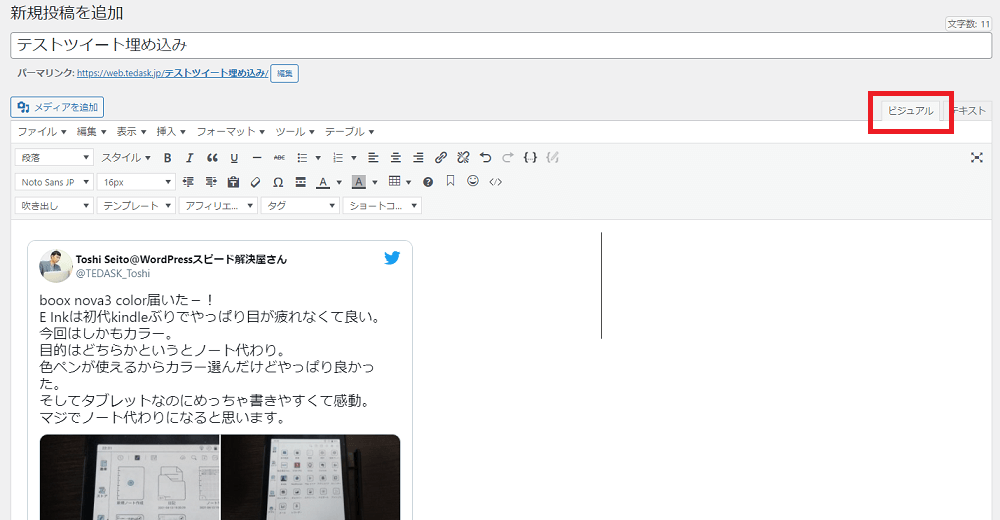Toggle bold formatting

168,158
